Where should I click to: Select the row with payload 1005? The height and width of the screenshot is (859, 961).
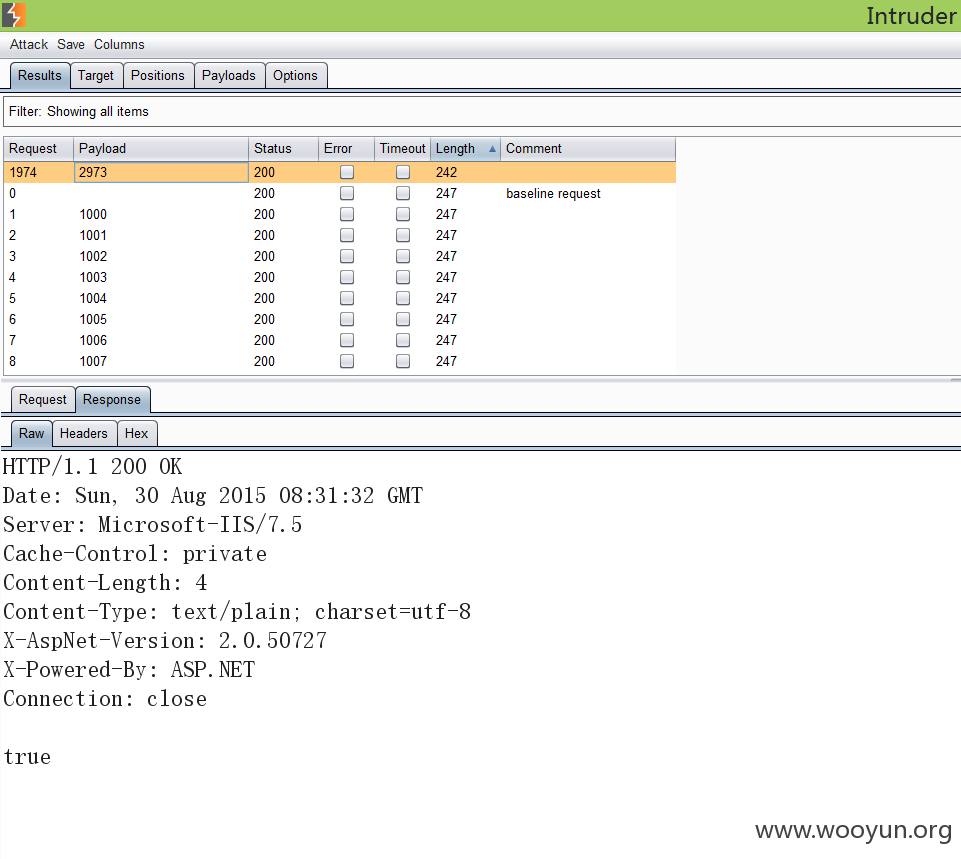[x=340, y=319]
